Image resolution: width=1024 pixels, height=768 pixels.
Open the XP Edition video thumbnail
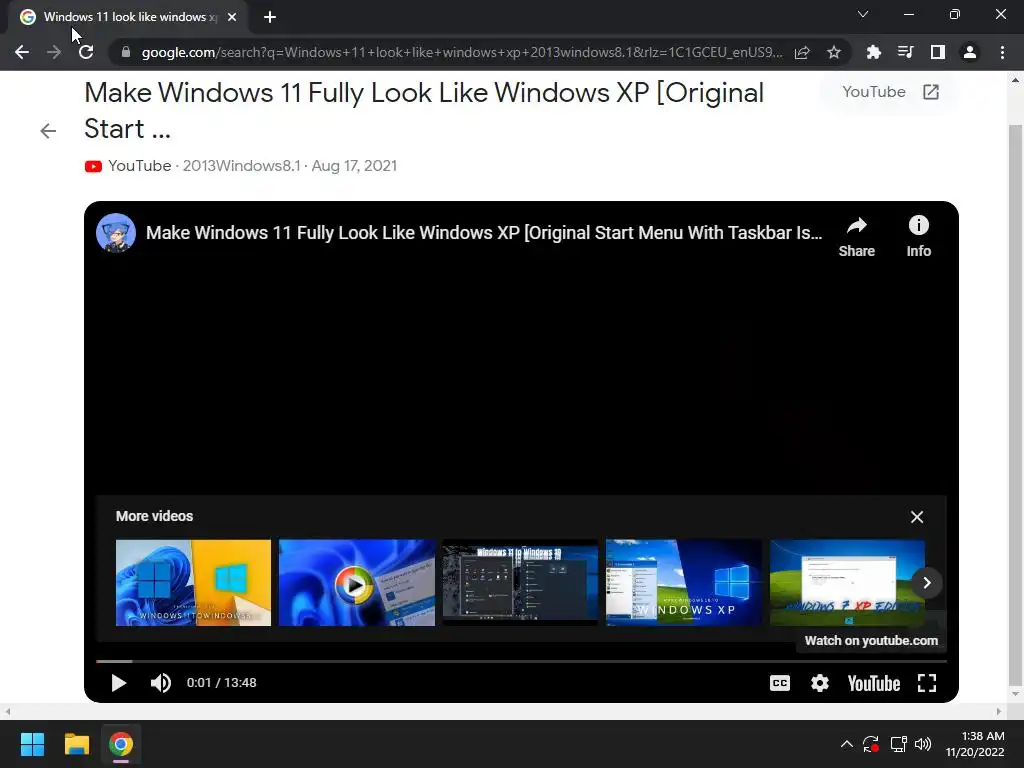(847, 583)
